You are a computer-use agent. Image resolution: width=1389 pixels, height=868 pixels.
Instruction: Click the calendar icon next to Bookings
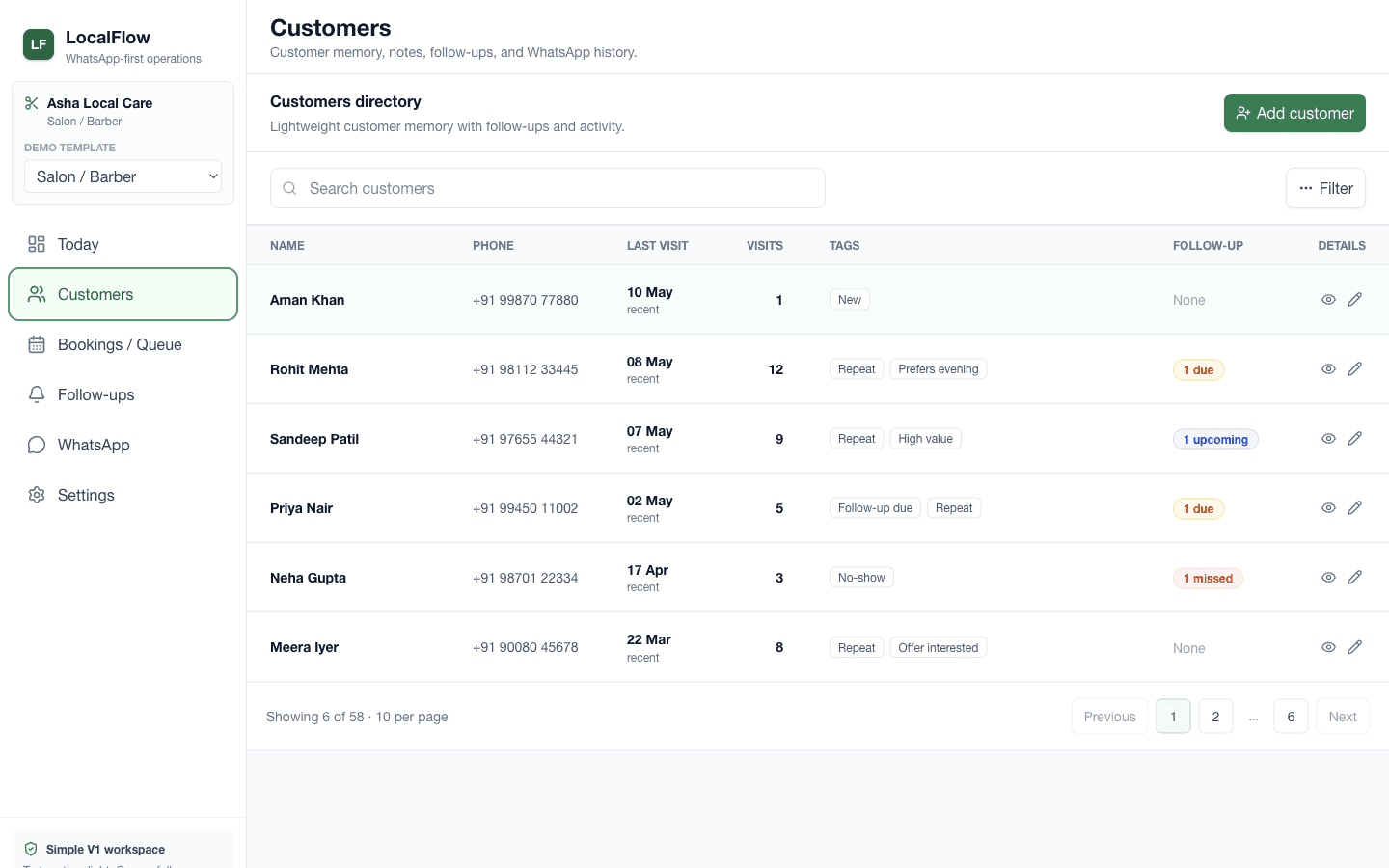[x=37, y=344]
